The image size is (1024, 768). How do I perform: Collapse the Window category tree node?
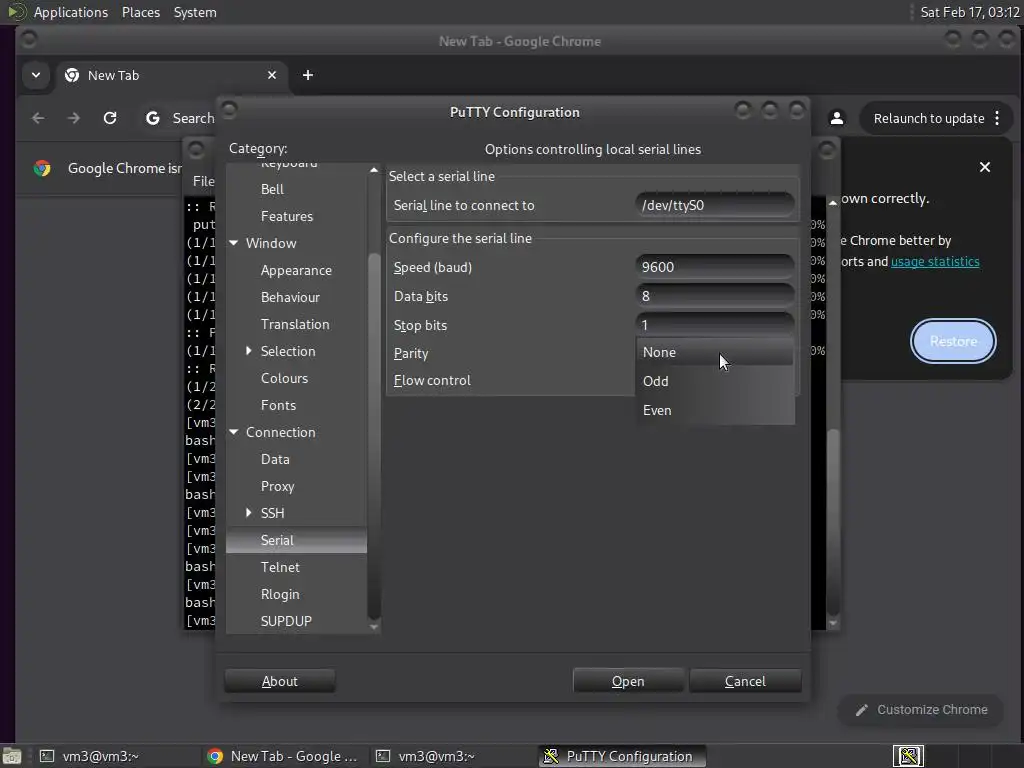234,243
